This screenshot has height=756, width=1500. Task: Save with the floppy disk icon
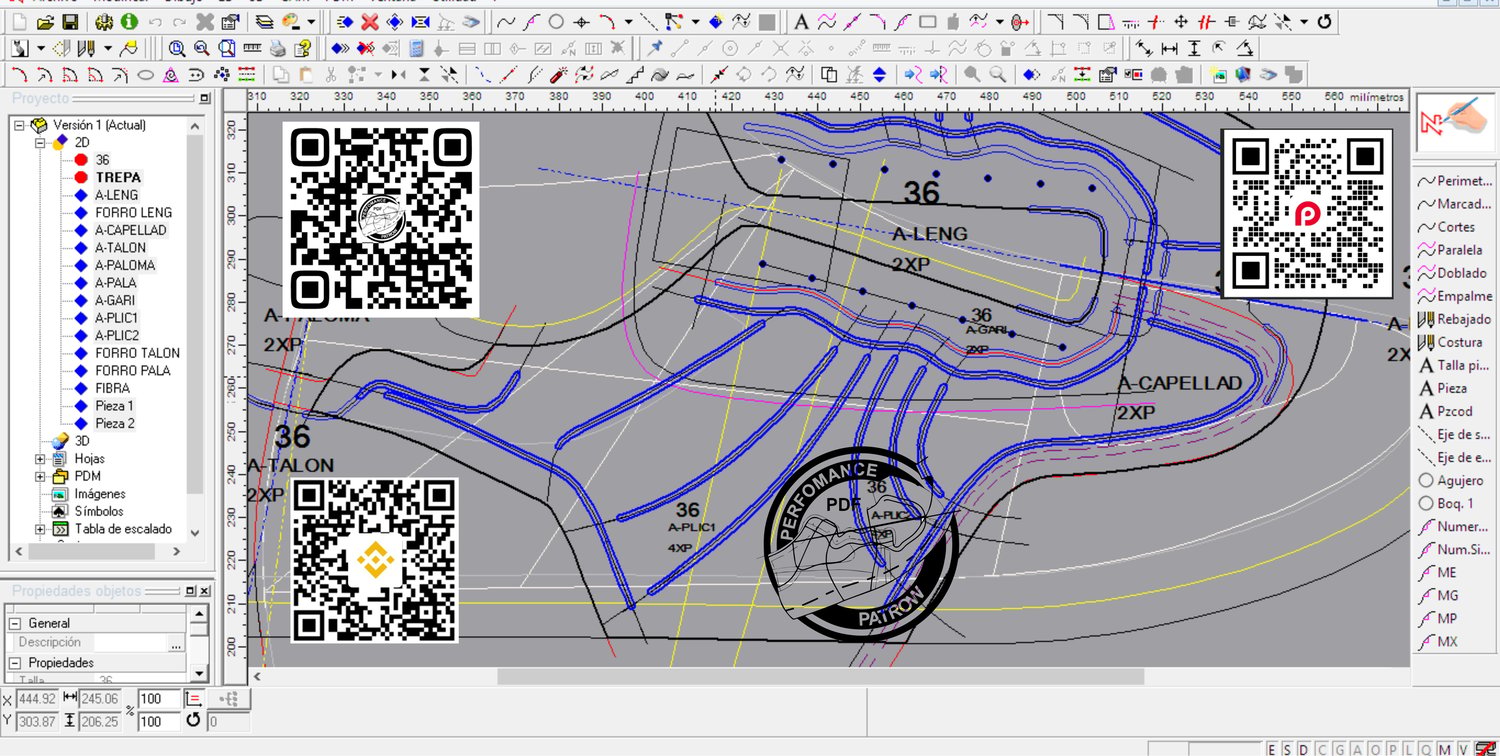coord(70,22)
